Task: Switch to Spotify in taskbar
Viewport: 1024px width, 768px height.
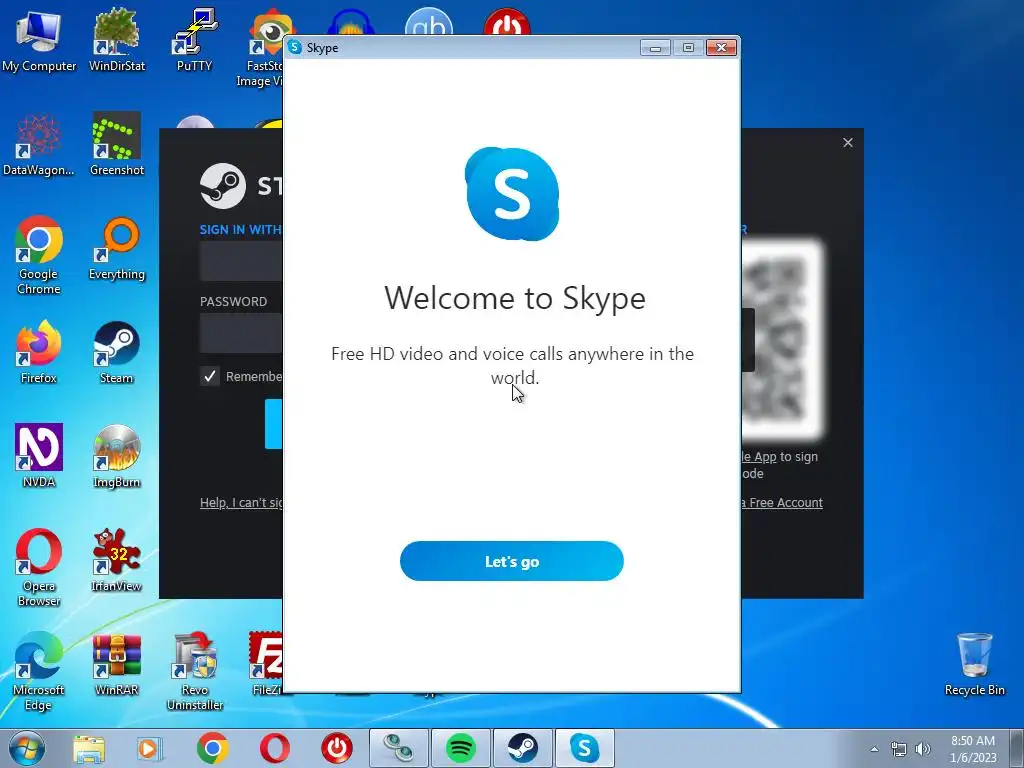Action: [461, 748]
